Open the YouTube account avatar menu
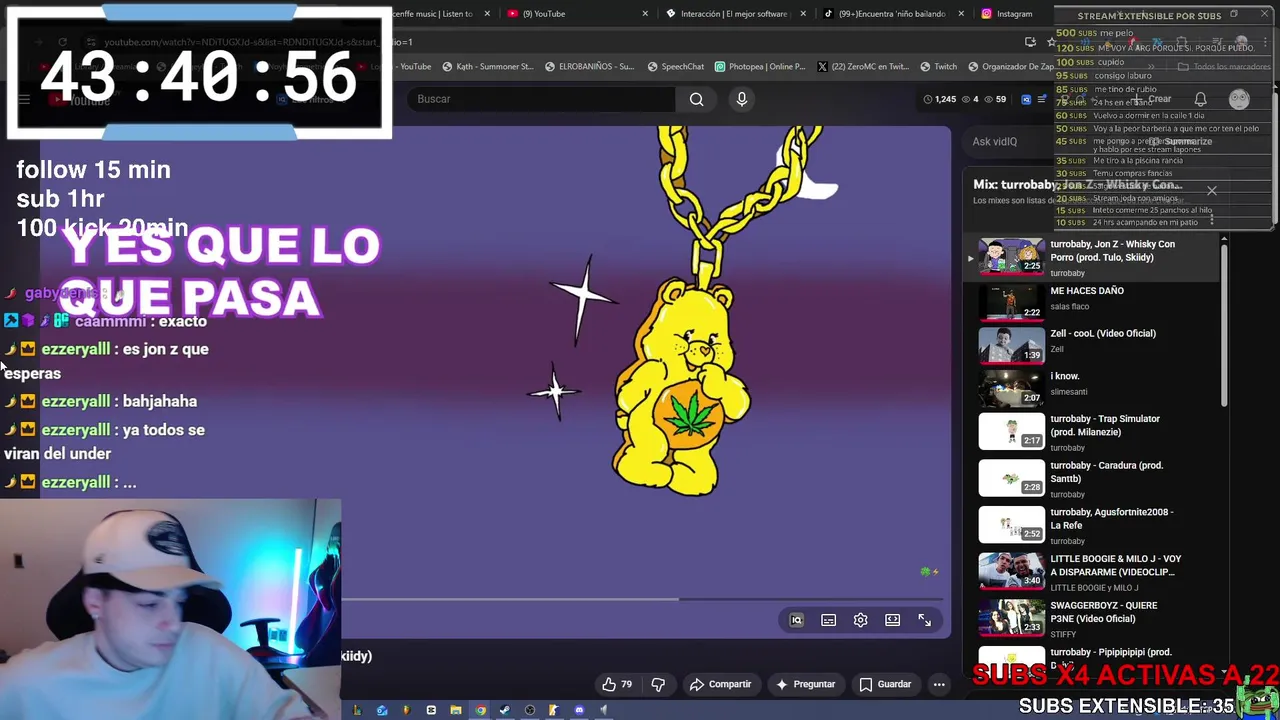 point(1239,99)
